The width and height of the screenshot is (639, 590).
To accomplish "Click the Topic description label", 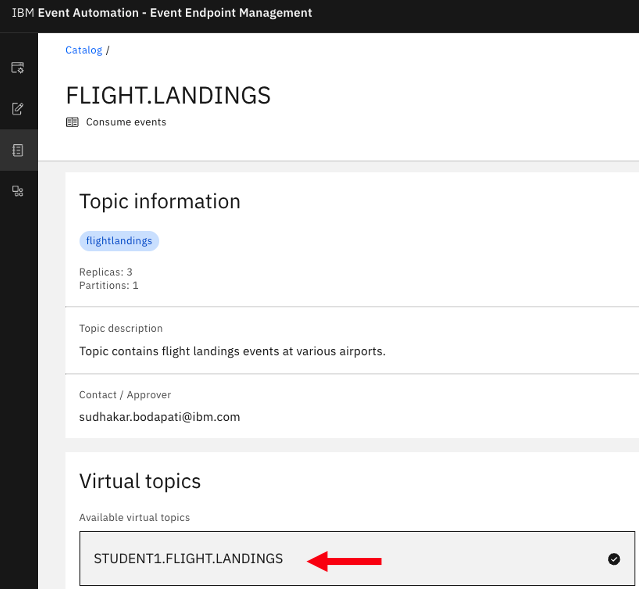I will [x=121, y=328].
